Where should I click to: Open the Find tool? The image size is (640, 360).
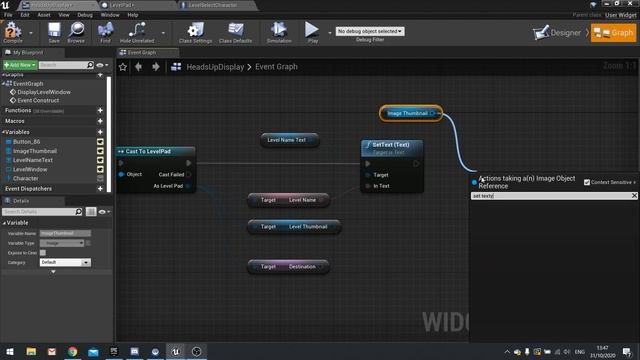click(x=105, y=32)
